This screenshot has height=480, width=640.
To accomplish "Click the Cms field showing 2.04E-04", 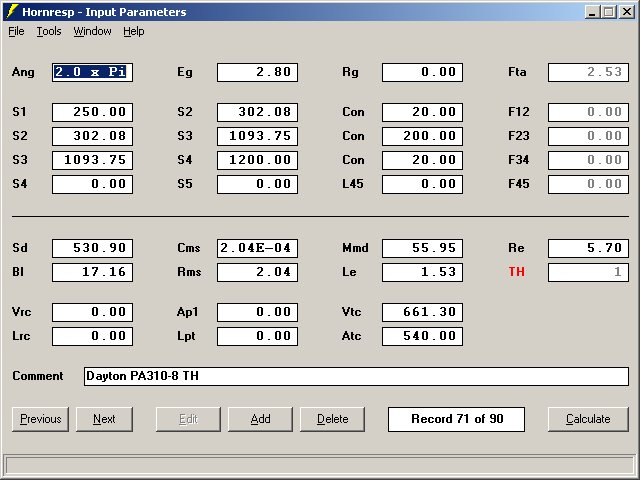I will [257, 248].
